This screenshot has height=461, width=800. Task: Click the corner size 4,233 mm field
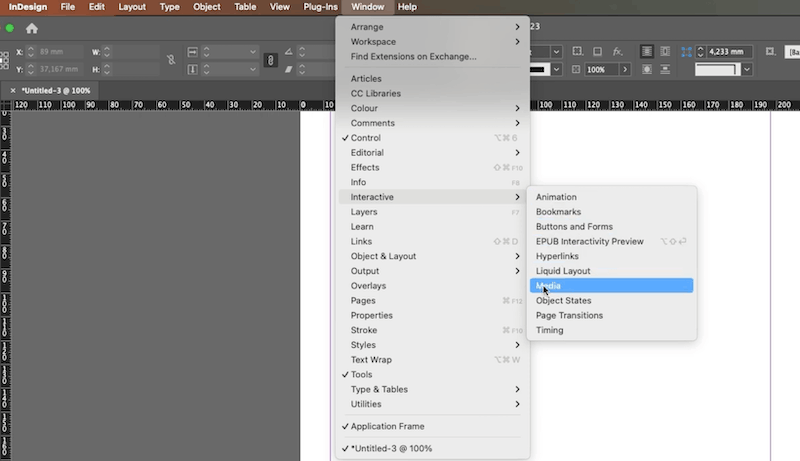tap(730, 52)
